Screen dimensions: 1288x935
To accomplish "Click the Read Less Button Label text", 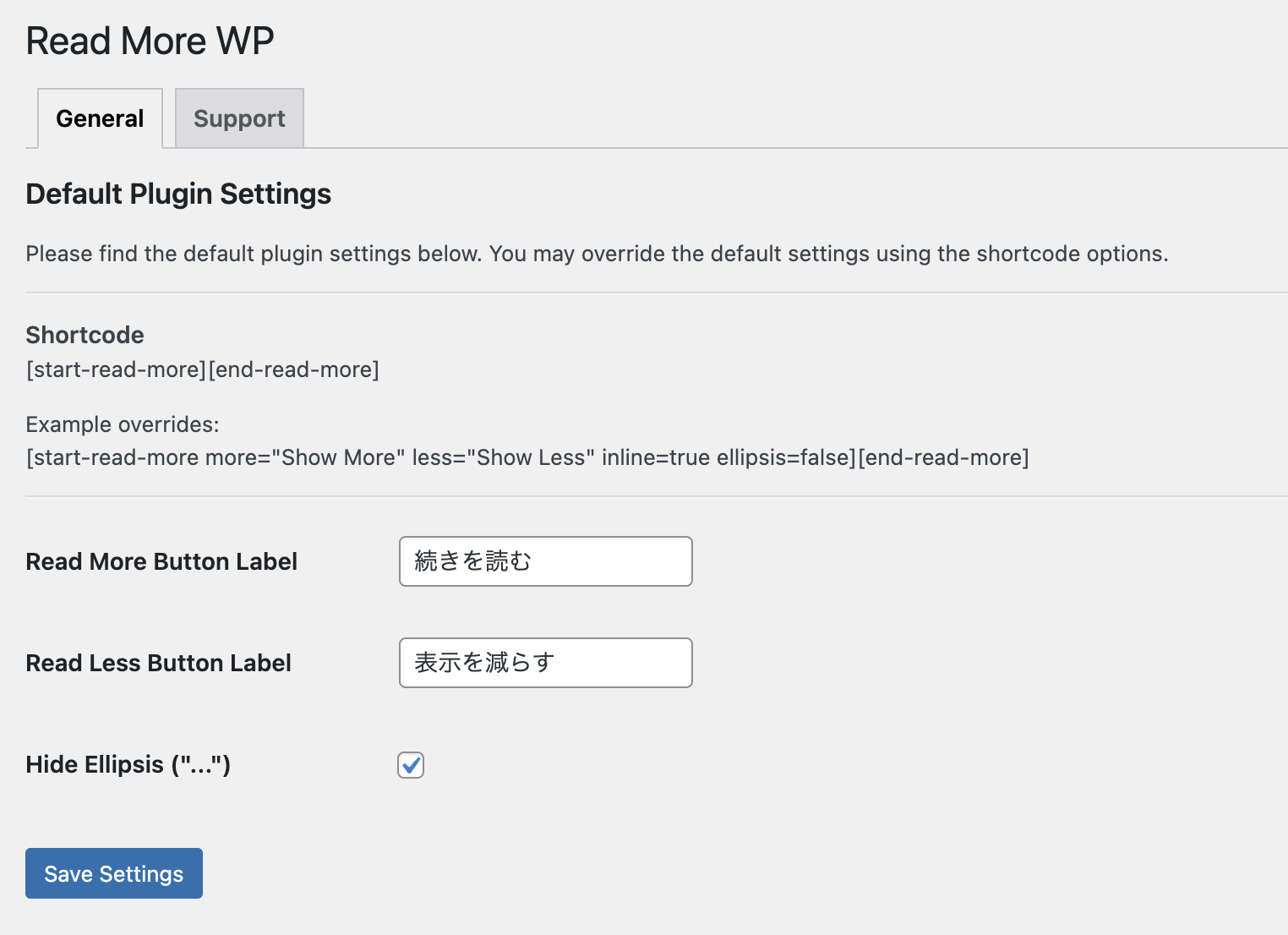I will [x=158, y=663].
